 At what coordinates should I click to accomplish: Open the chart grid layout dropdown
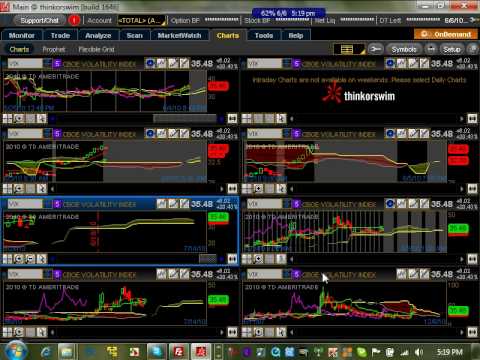pyautogui.click(x=349, y=49)
